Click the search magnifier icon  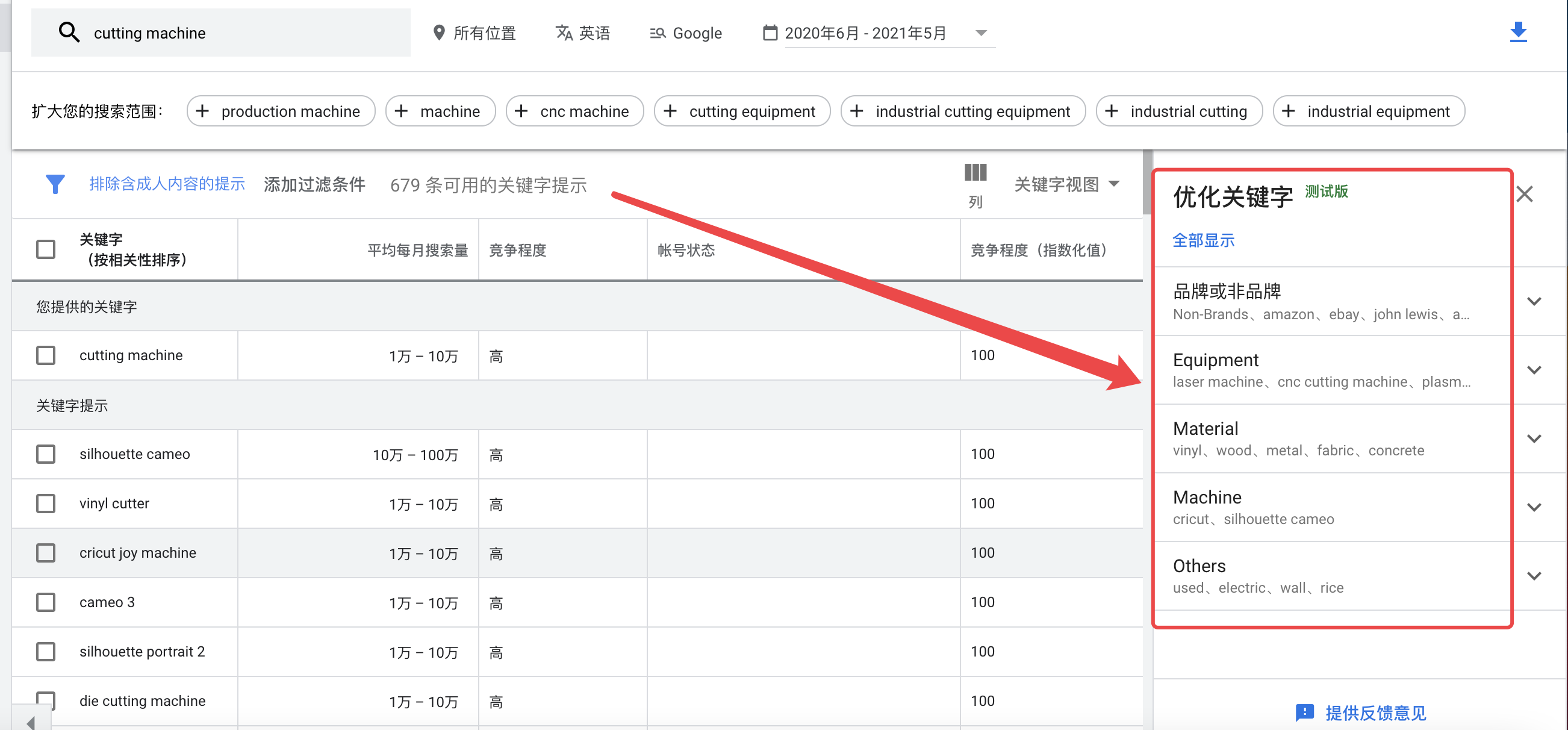point(69,33)
